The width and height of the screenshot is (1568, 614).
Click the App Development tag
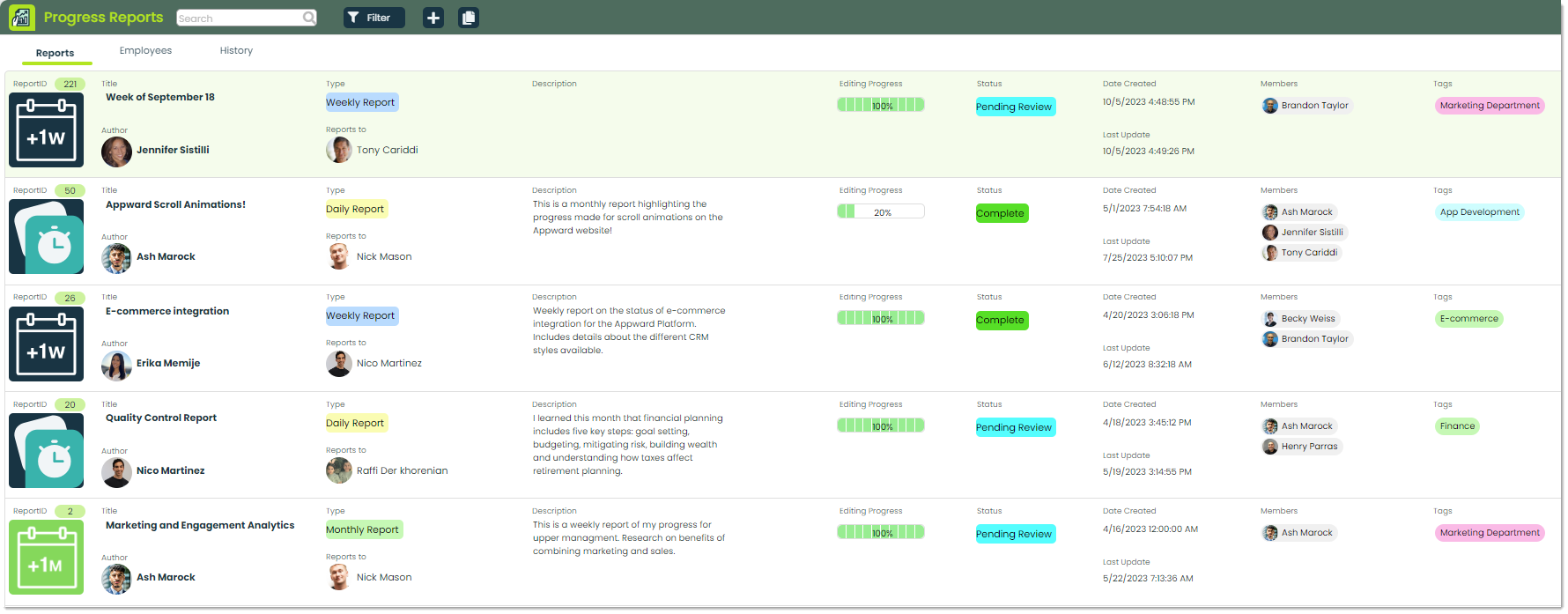1479,212
